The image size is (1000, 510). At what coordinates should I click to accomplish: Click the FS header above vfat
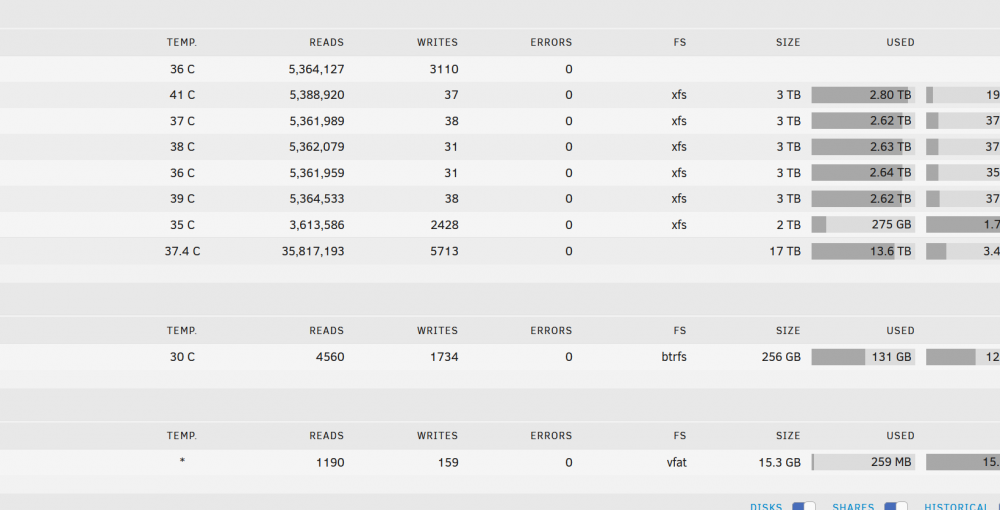[x=680, y=436]
